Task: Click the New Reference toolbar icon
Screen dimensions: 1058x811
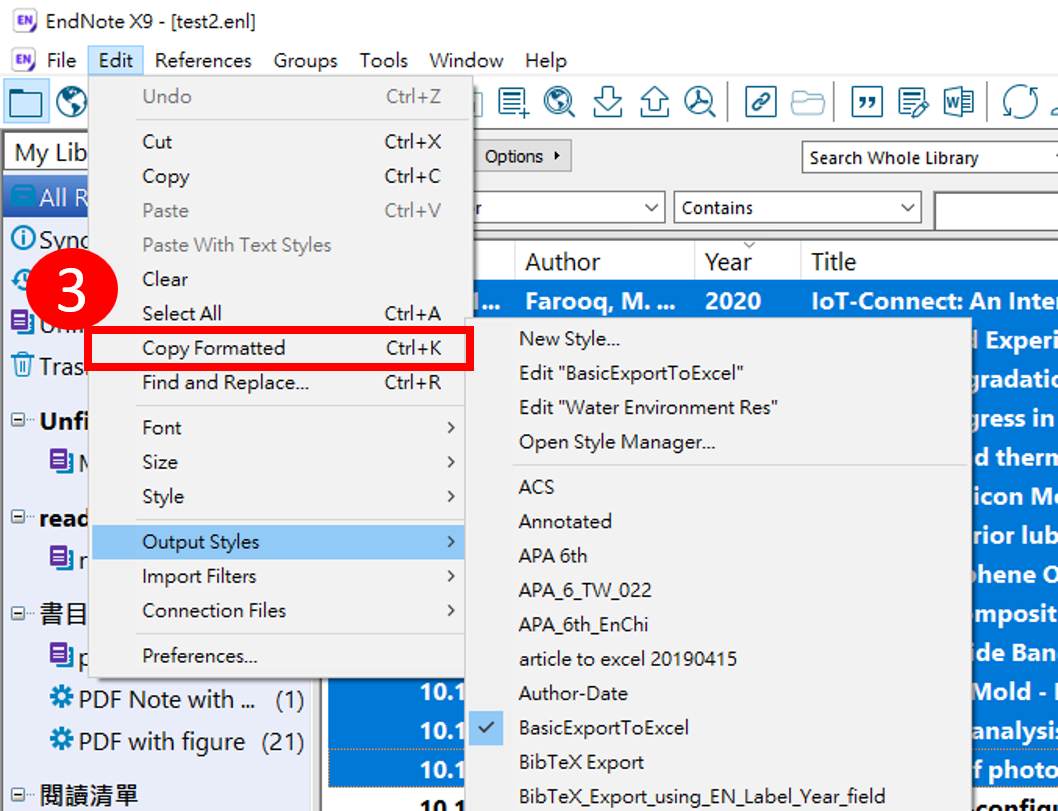Action: (x=513, y=102)
